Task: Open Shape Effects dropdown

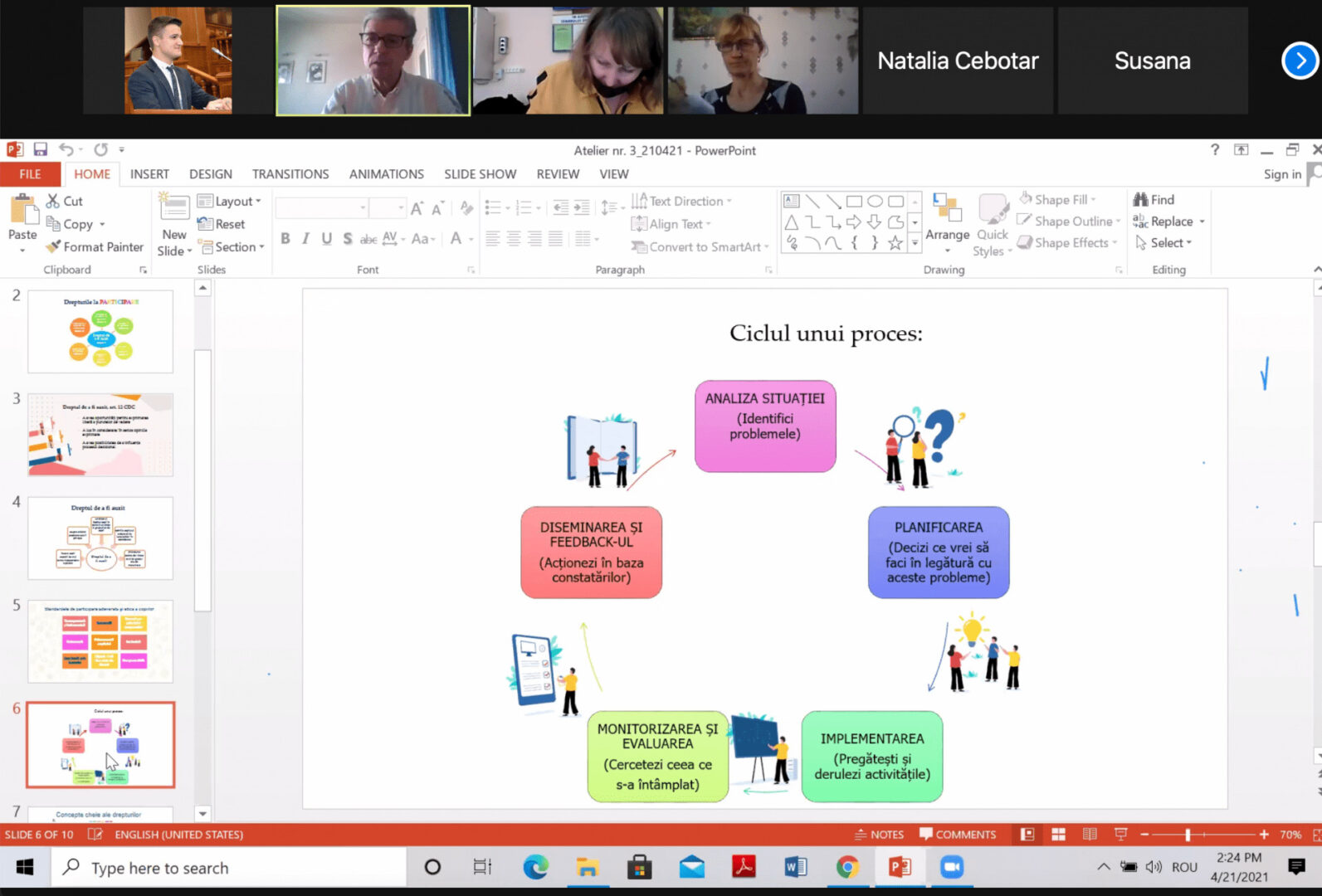Action: [1067, 242]
